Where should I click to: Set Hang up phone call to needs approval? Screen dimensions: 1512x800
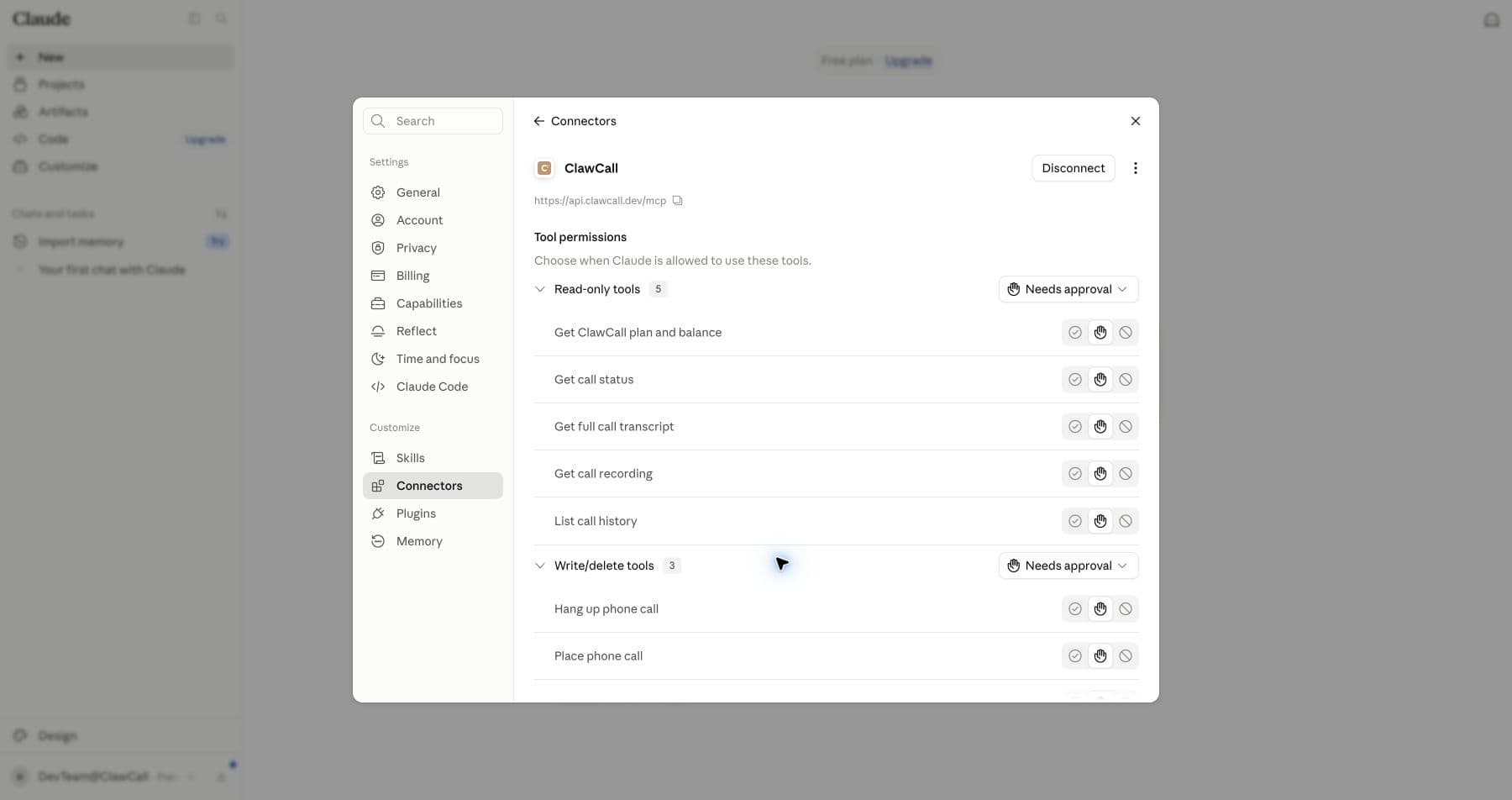click(1100, 609)
